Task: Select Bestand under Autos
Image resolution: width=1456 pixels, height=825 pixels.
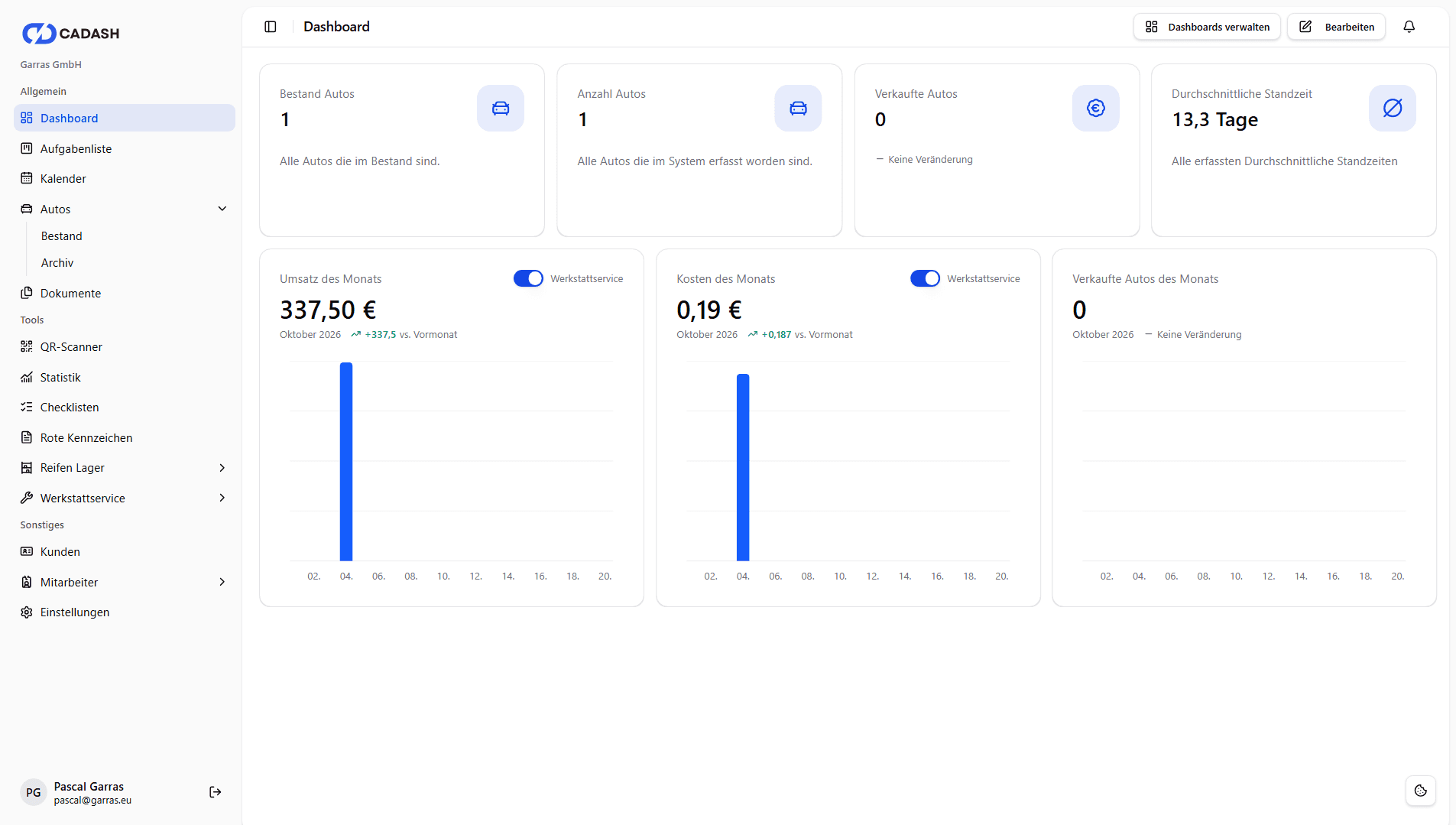Action: coord(62,236)
